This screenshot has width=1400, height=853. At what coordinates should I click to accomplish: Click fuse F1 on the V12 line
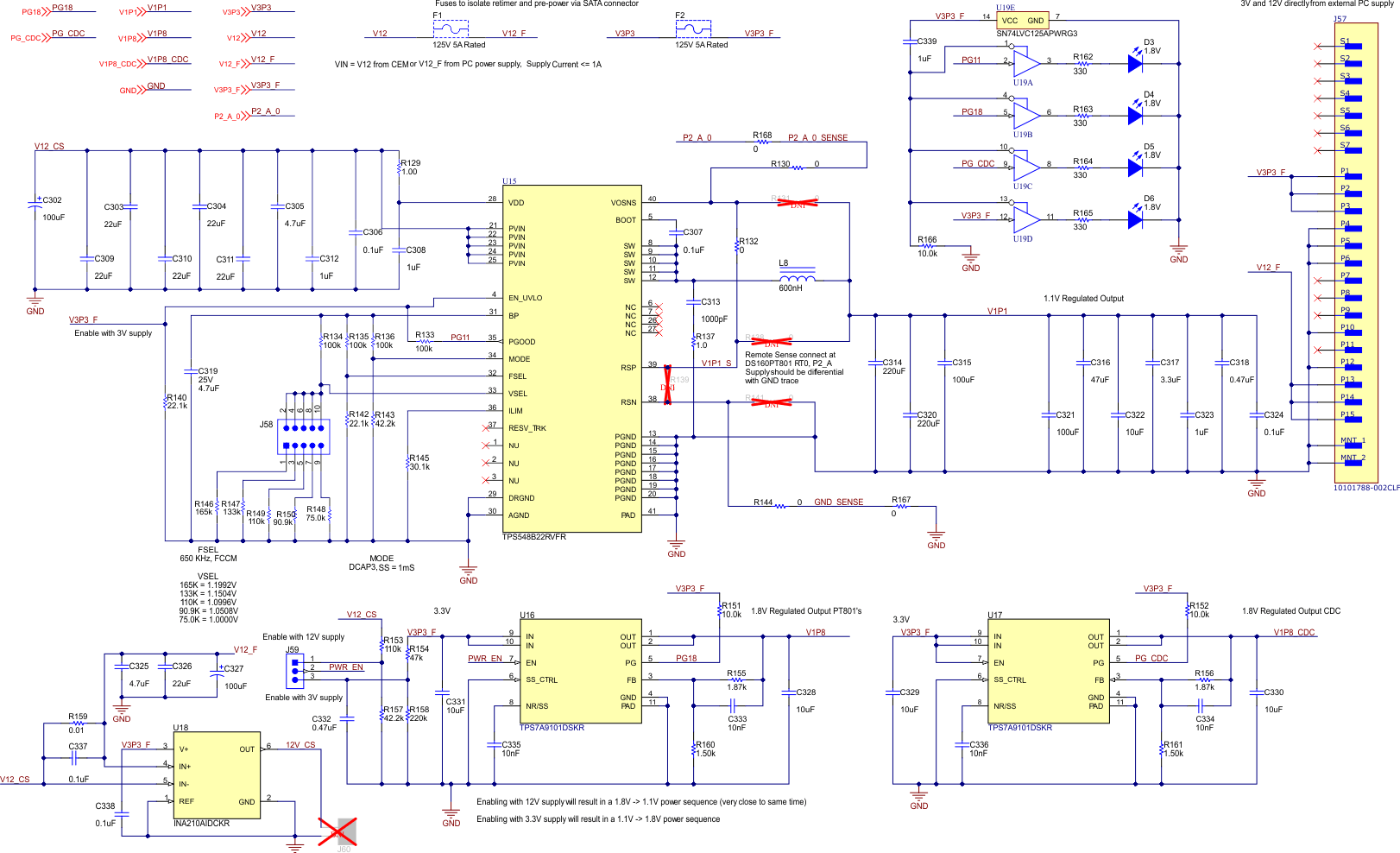[x=451, y=29]
